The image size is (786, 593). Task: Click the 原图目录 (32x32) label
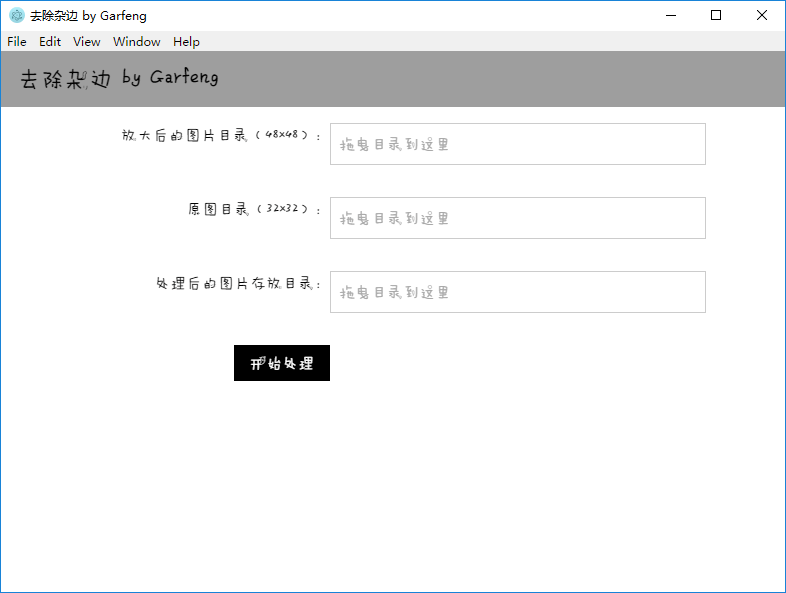[254, 209]
